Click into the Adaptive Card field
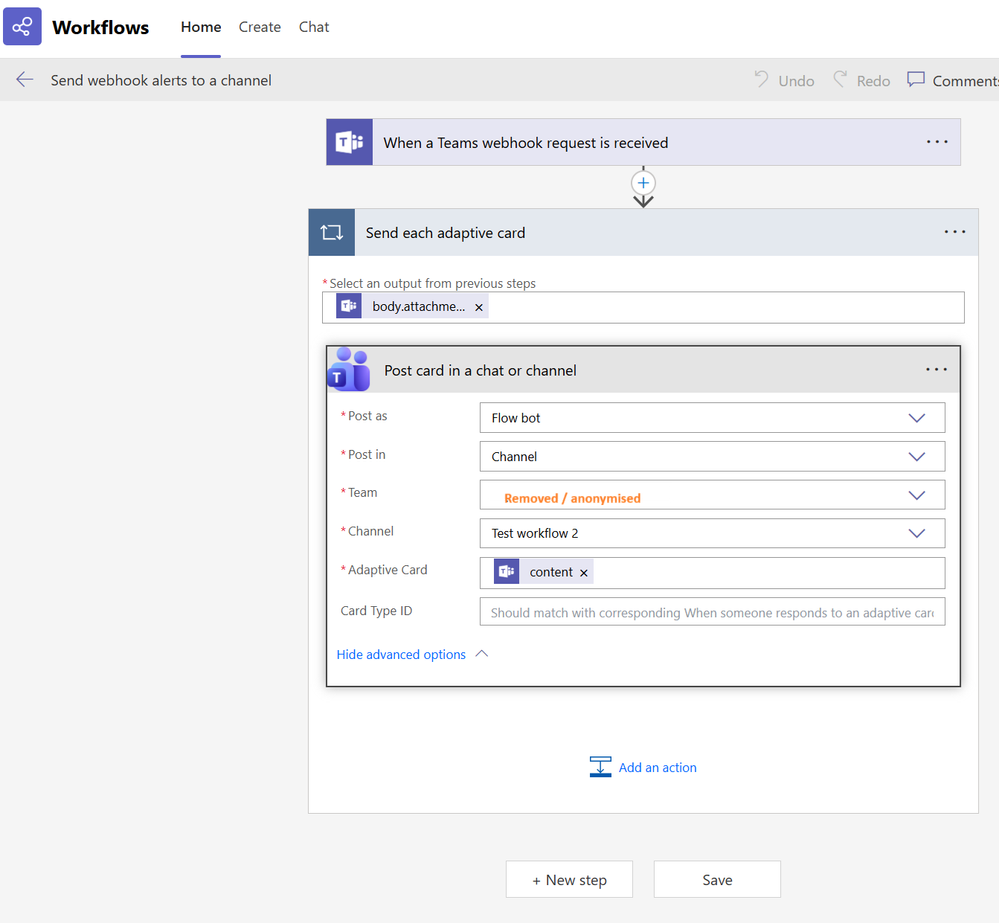The height and width of the screenshot is (923, 999). coord(712,573)
